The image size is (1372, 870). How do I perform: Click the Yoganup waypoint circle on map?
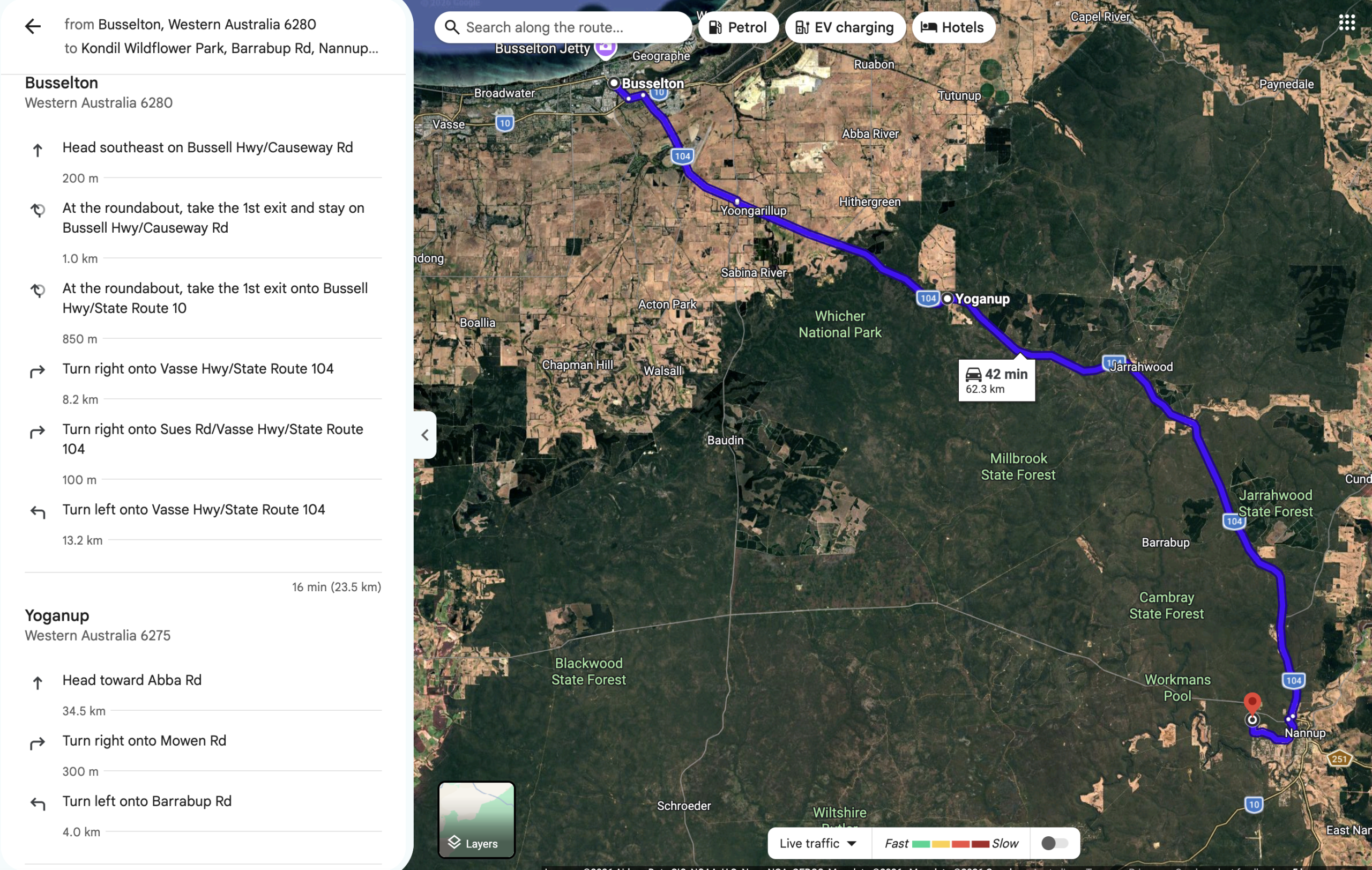click(x=947, y=299)
